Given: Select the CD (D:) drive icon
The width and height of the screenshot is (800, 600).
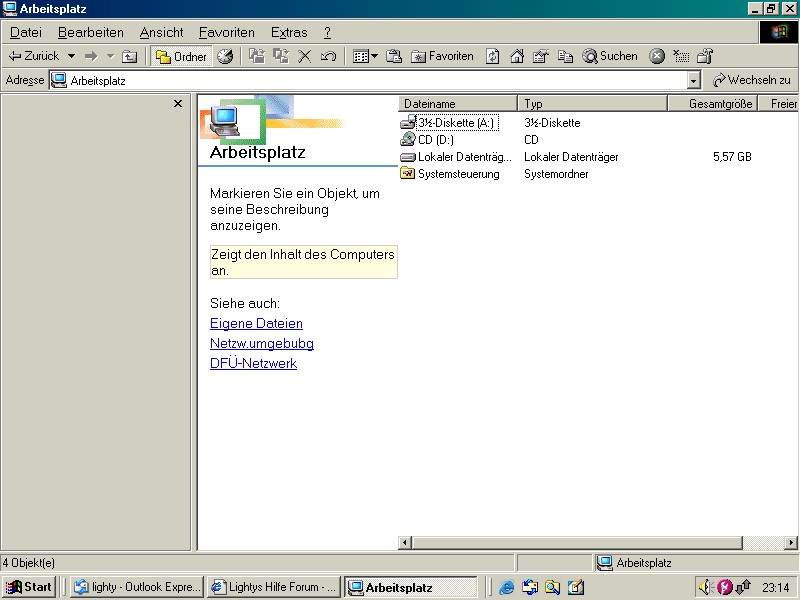Looking at the screenshot, I should point(408,140).
